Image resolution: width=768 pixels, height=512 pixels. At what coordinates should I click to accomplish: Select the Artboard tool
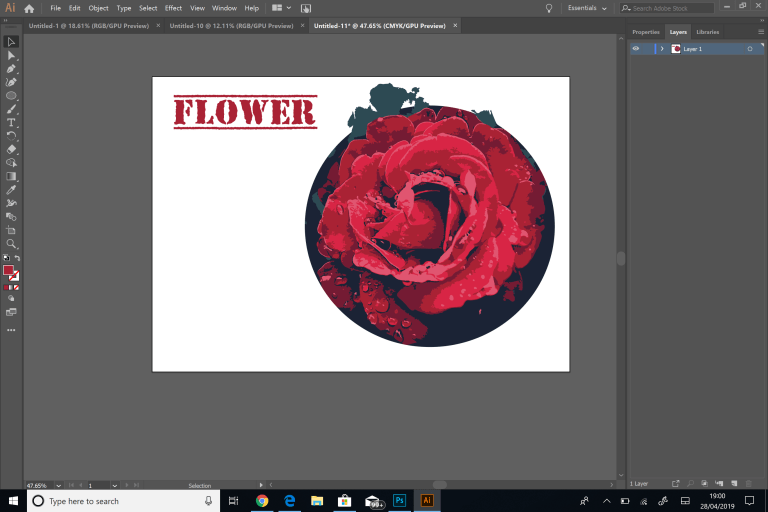click(11, 230)
